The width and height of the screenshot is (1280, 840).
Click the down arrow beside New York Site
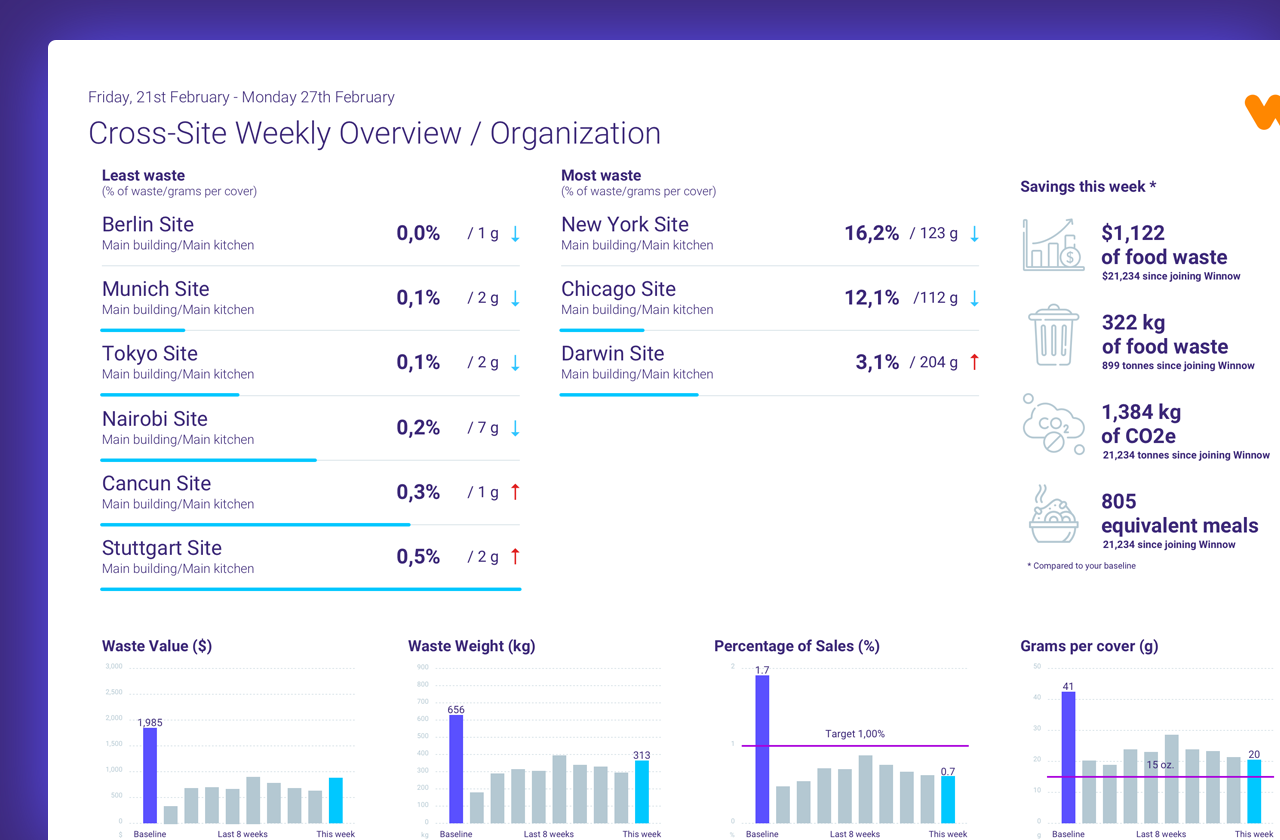974,234
